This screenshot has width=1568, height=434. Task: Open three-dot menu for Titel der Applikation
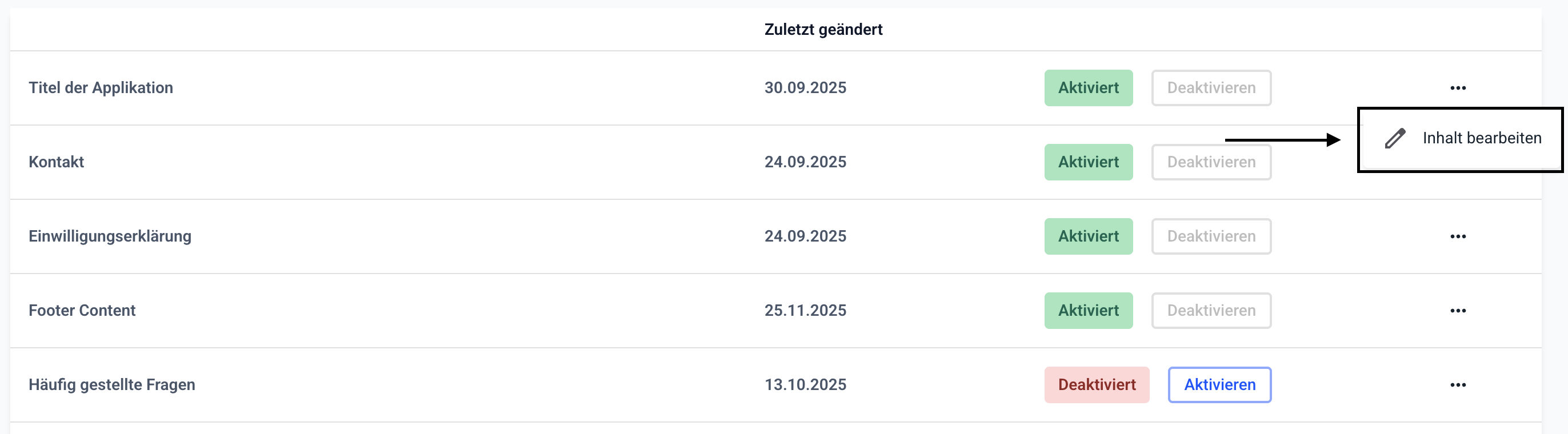[x=1458, y=89]
